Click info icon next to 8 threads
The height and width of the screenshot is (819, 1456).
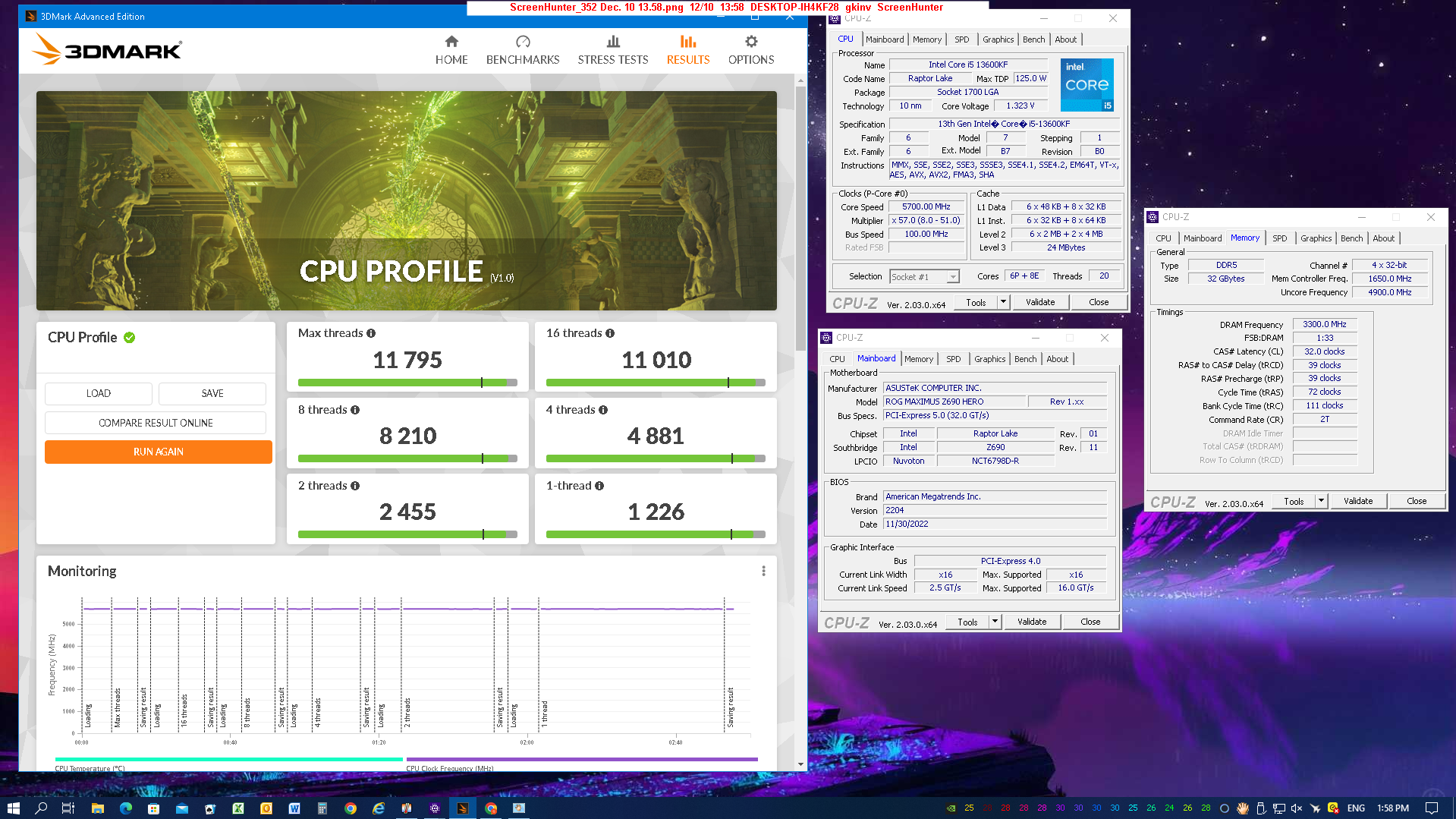(x=355, y=410)
